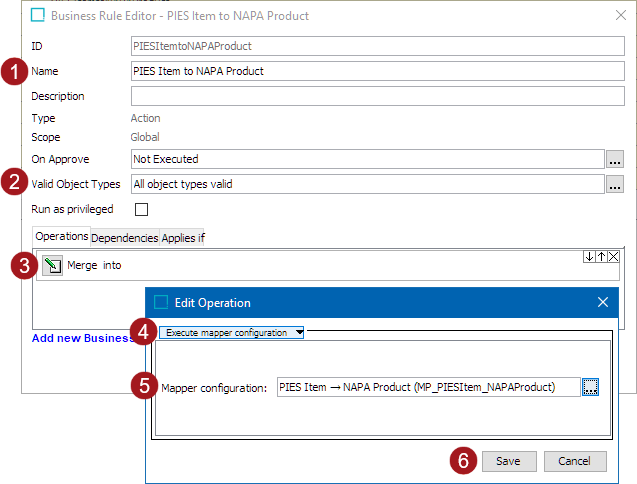Click the All object types valid field

pyautogui.click(x=368, y=184)
